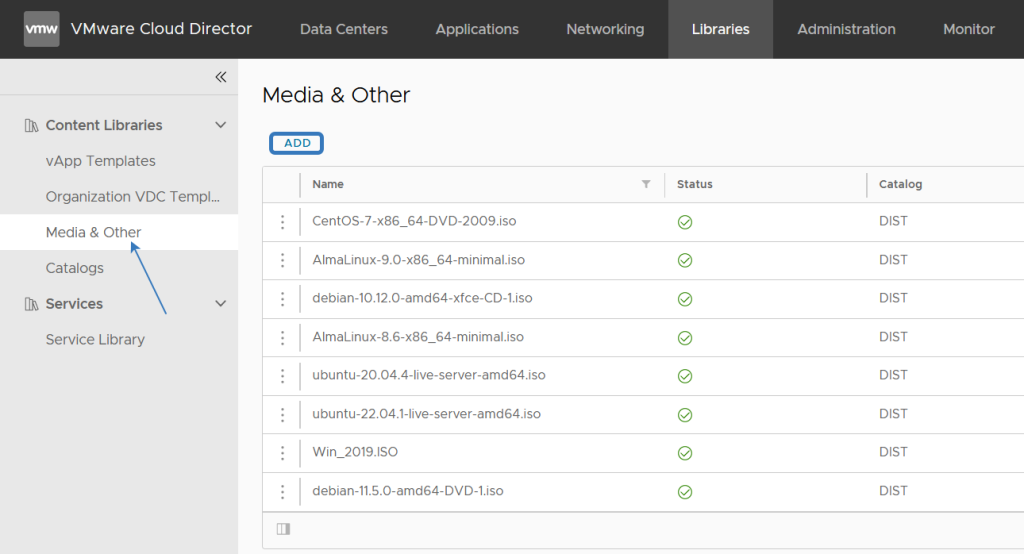Click DIST catalog in Win_2019.ISO row
The image size is (1024, 554).
click(893, 451)
